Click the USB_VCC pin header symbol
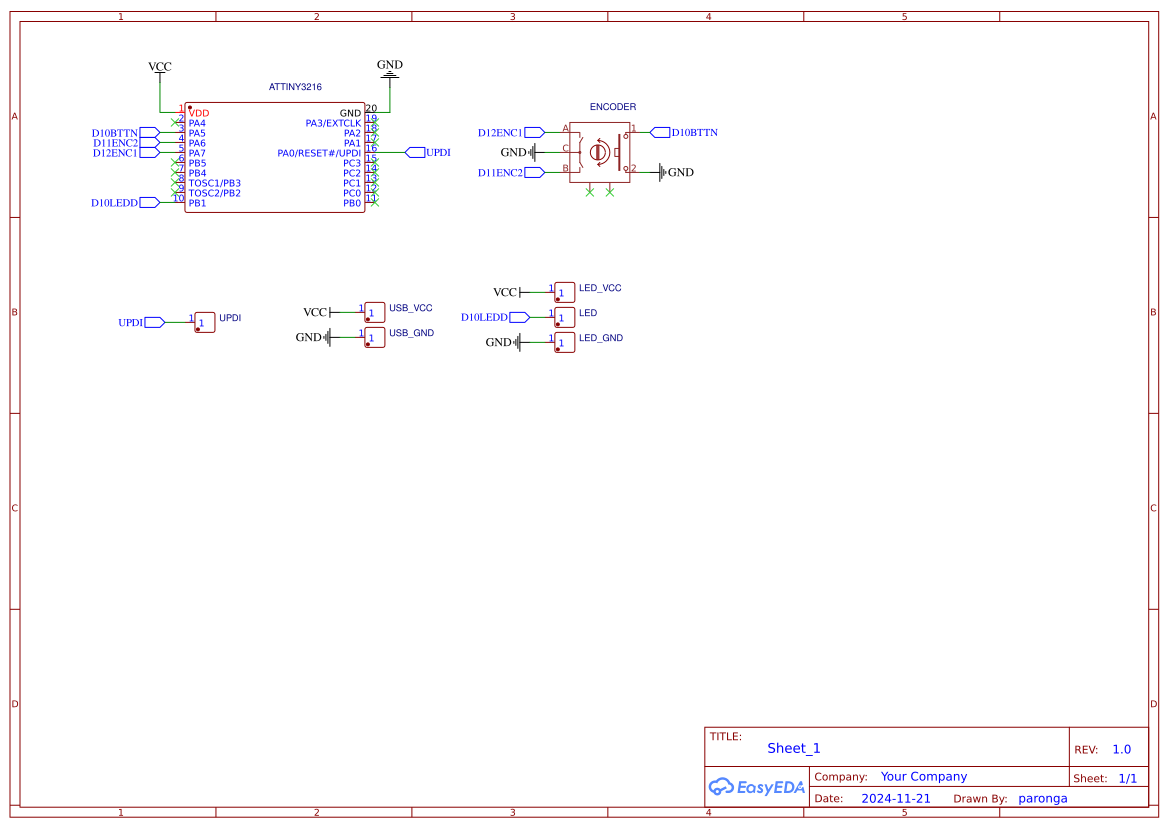Screen dimensions: 1169x828 click(373, 311)
